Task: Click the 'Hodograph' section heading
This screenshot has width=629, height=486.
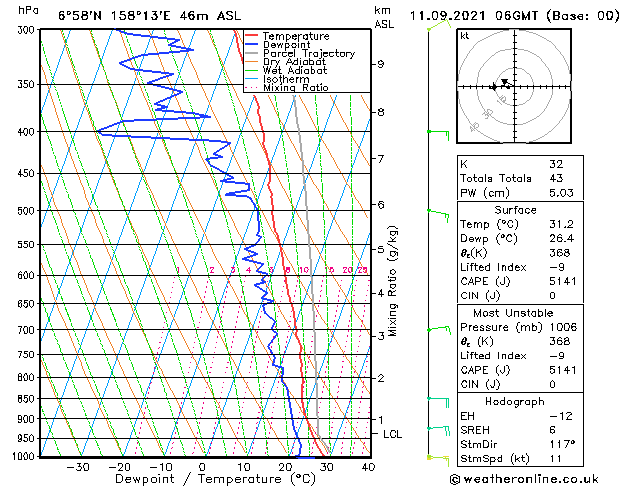Action: (515, 401)
